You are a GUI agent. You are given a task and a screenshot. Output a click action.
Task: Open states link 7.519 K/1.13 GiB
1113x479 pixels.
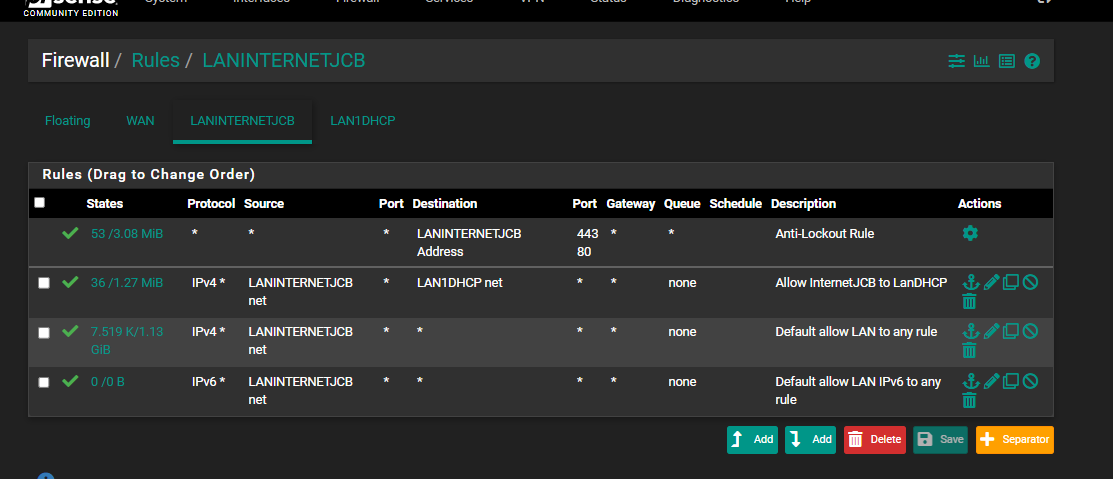click(x=127, y=341)
